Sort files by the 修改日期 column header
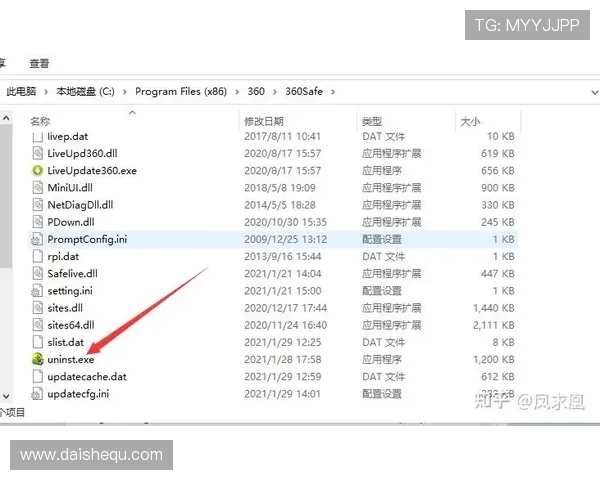Viewport: 600px width, 480px height. [264, 122]
